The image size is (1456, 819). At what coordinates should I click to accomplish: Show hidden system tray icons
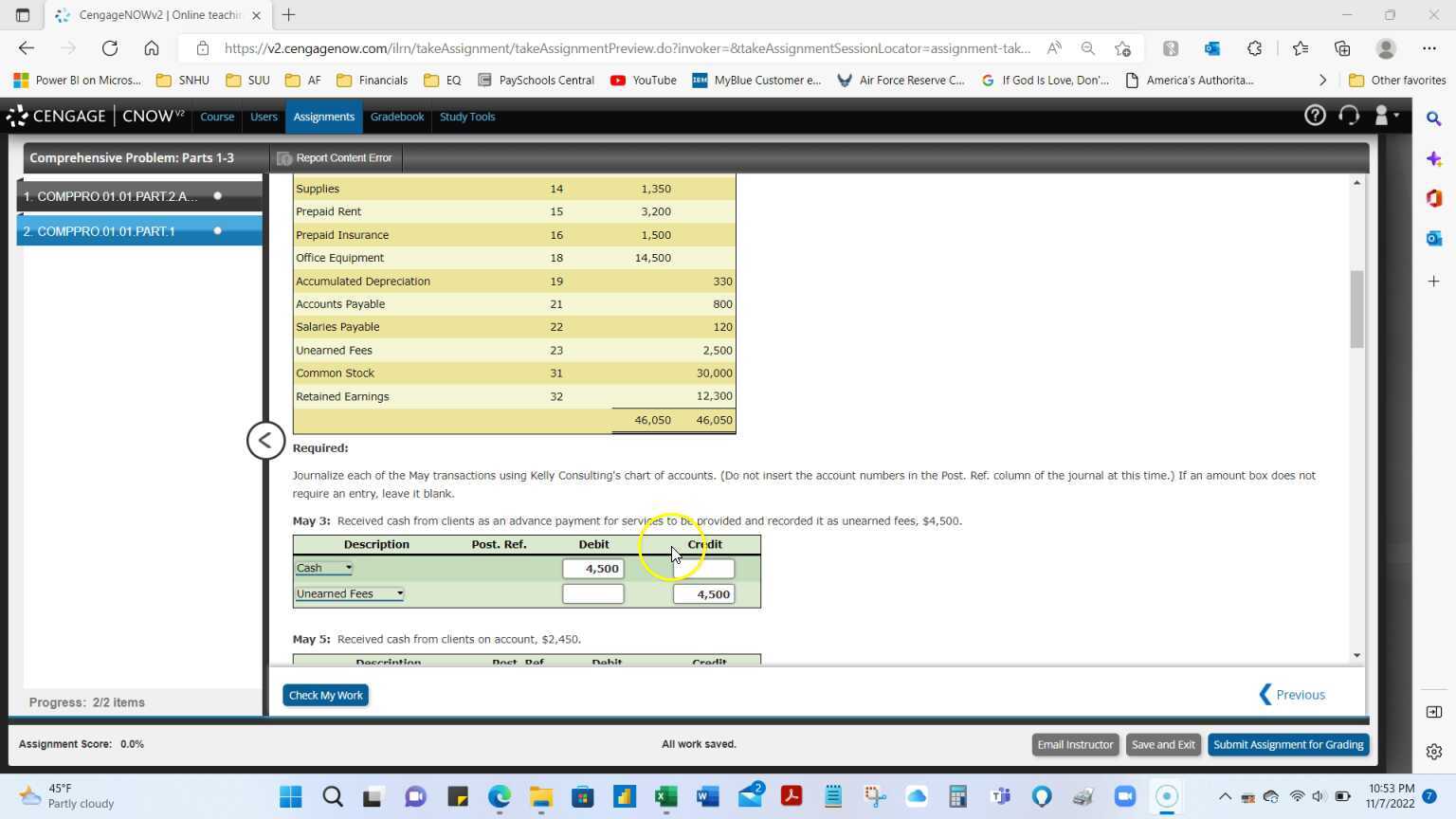1225,796
